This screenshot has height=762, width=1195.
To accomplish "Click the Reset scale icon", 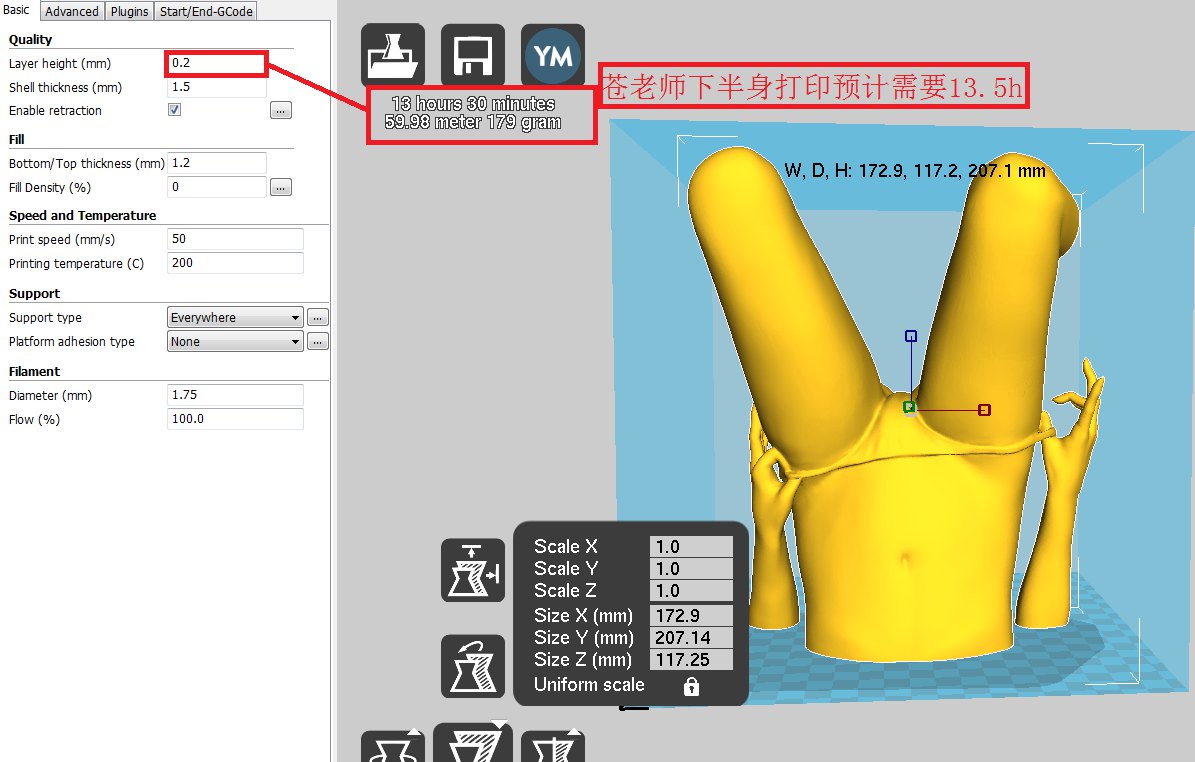I will point(473,666).
